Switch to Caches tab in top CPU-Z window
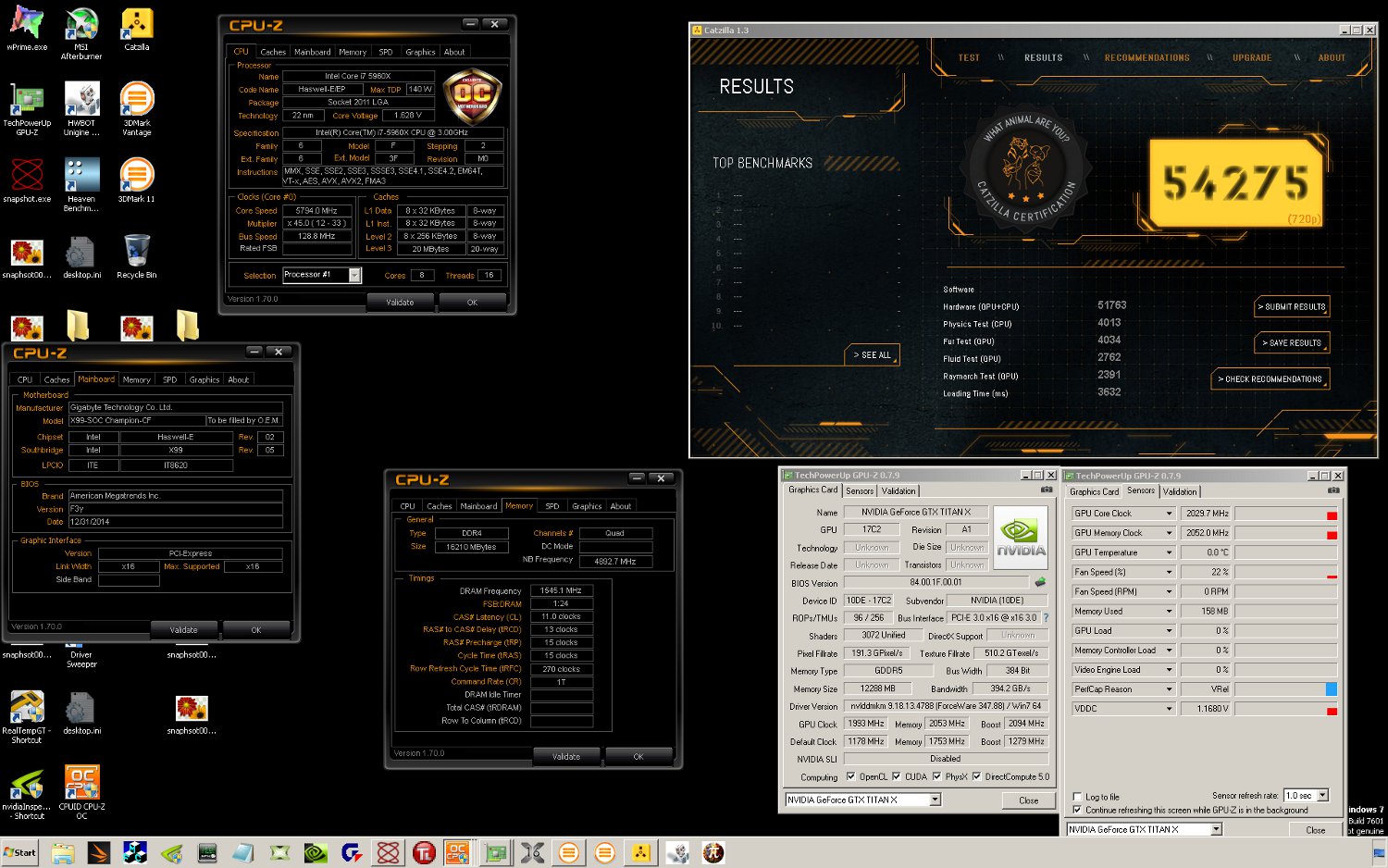This screenshot has width=1388, height=868. [x=273, y=52]
